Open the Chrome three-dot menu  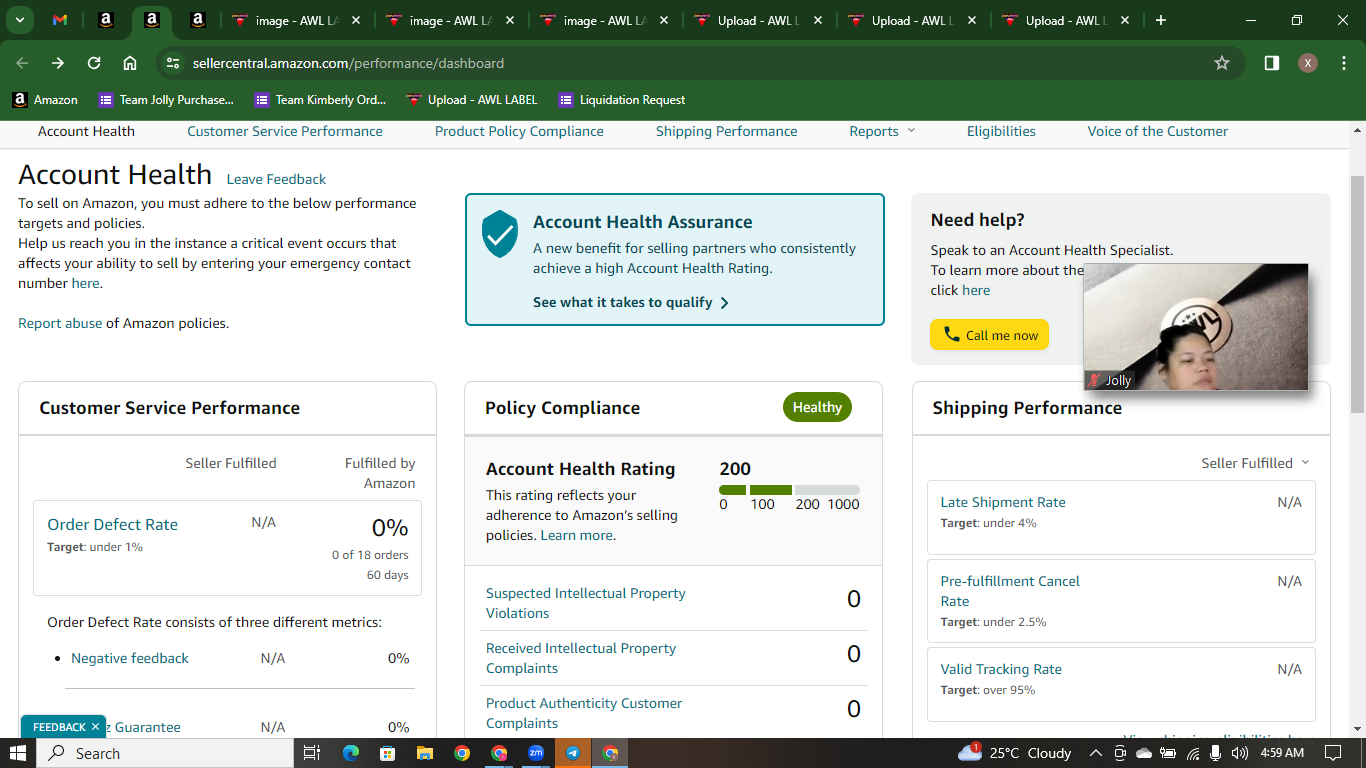tap(1342, 63)
